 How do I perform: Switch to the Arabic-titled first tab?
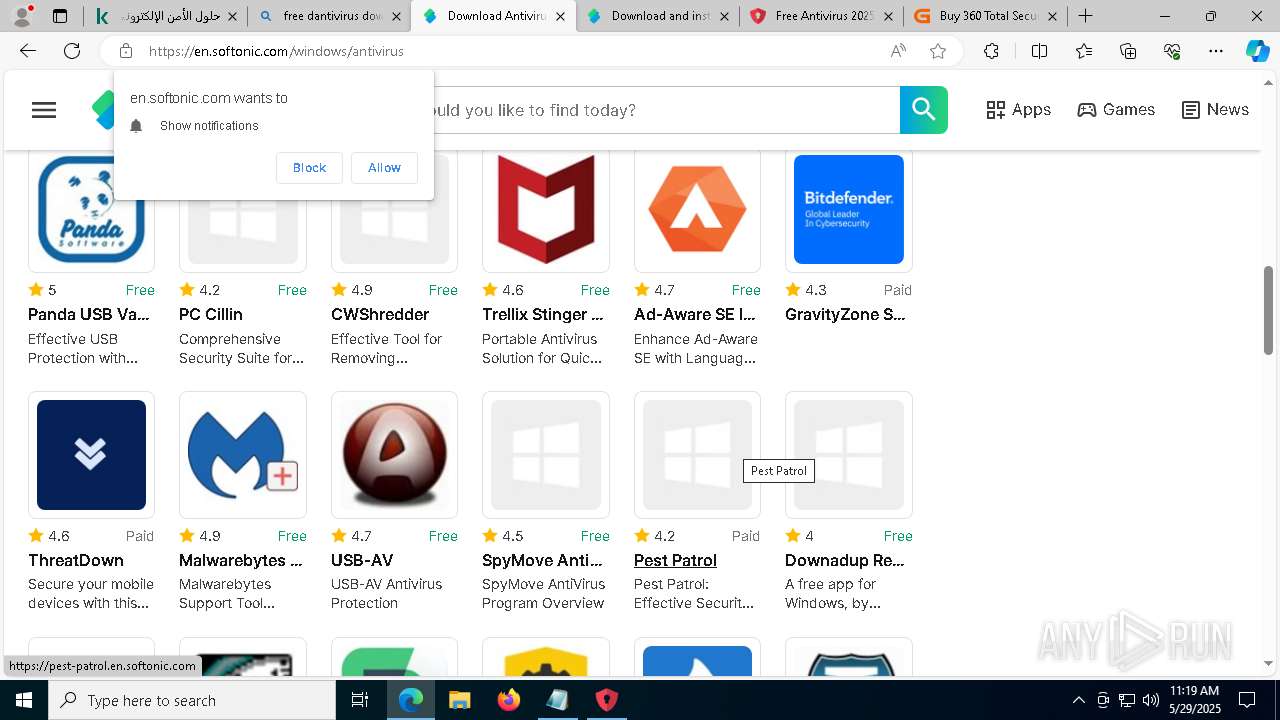[x=165, y=16]
